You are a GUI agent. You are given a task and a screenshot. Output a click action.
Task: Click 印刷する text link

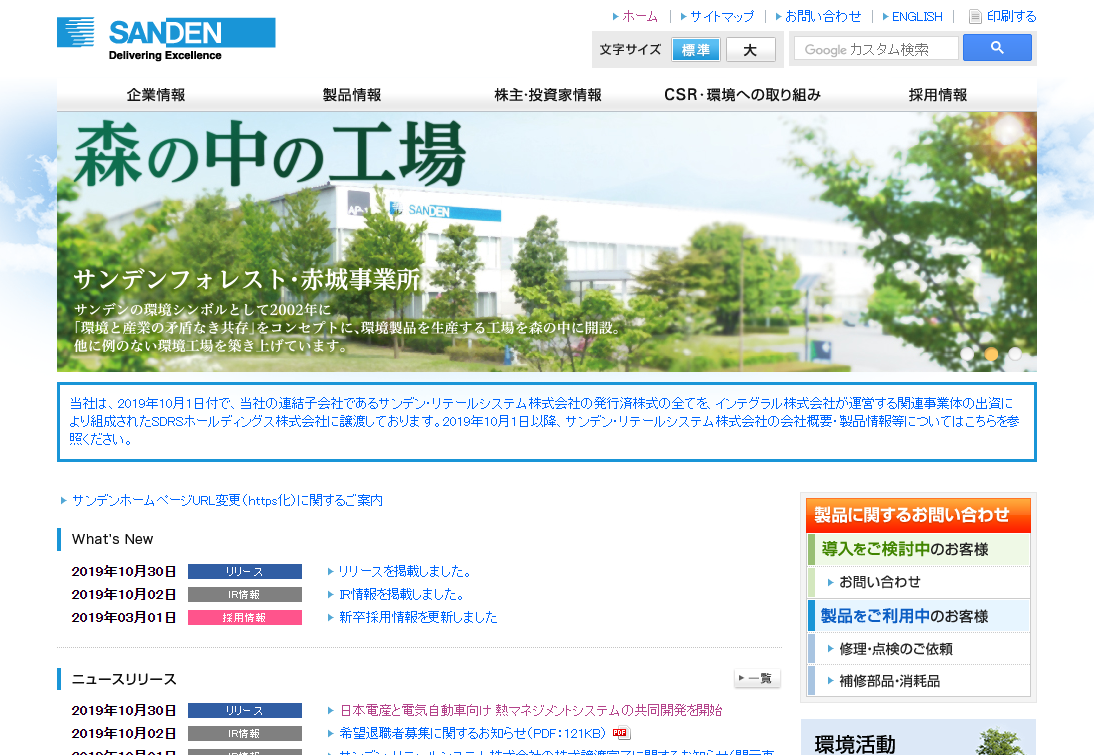point(1012,16)
